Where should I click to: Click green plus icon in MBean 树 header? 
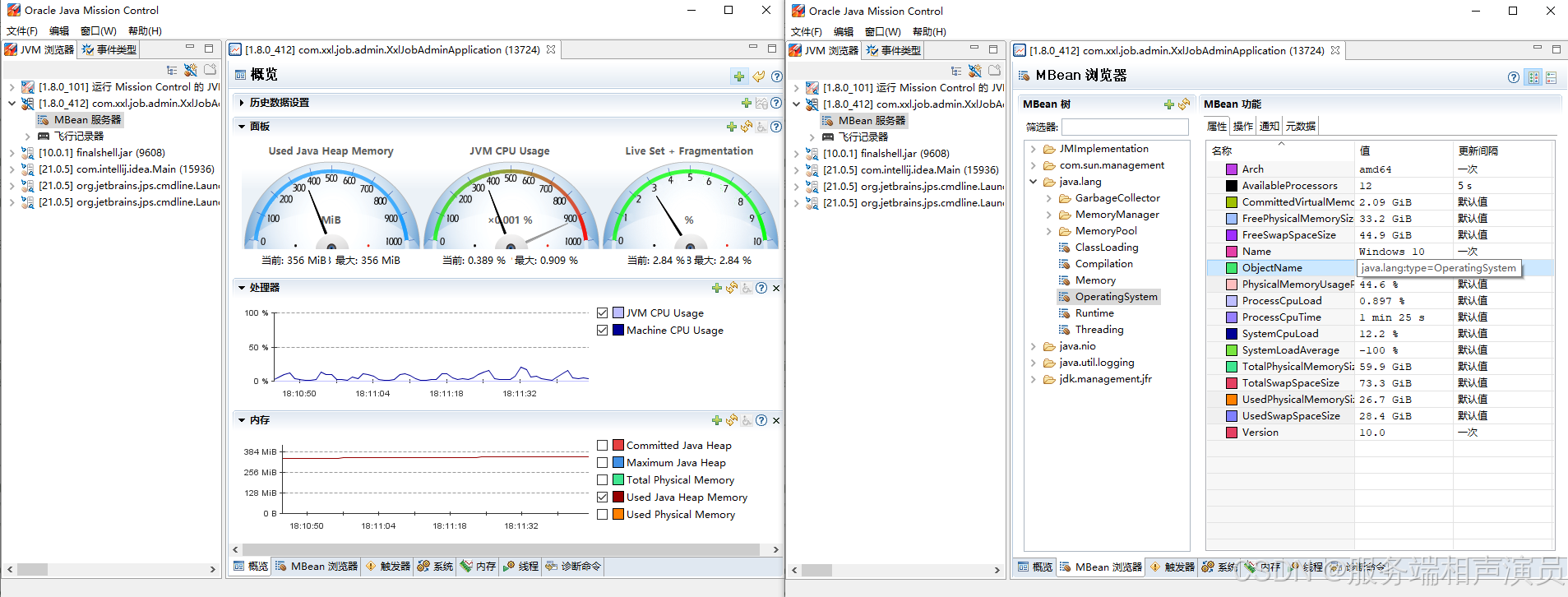click(x=1168, y=104)
